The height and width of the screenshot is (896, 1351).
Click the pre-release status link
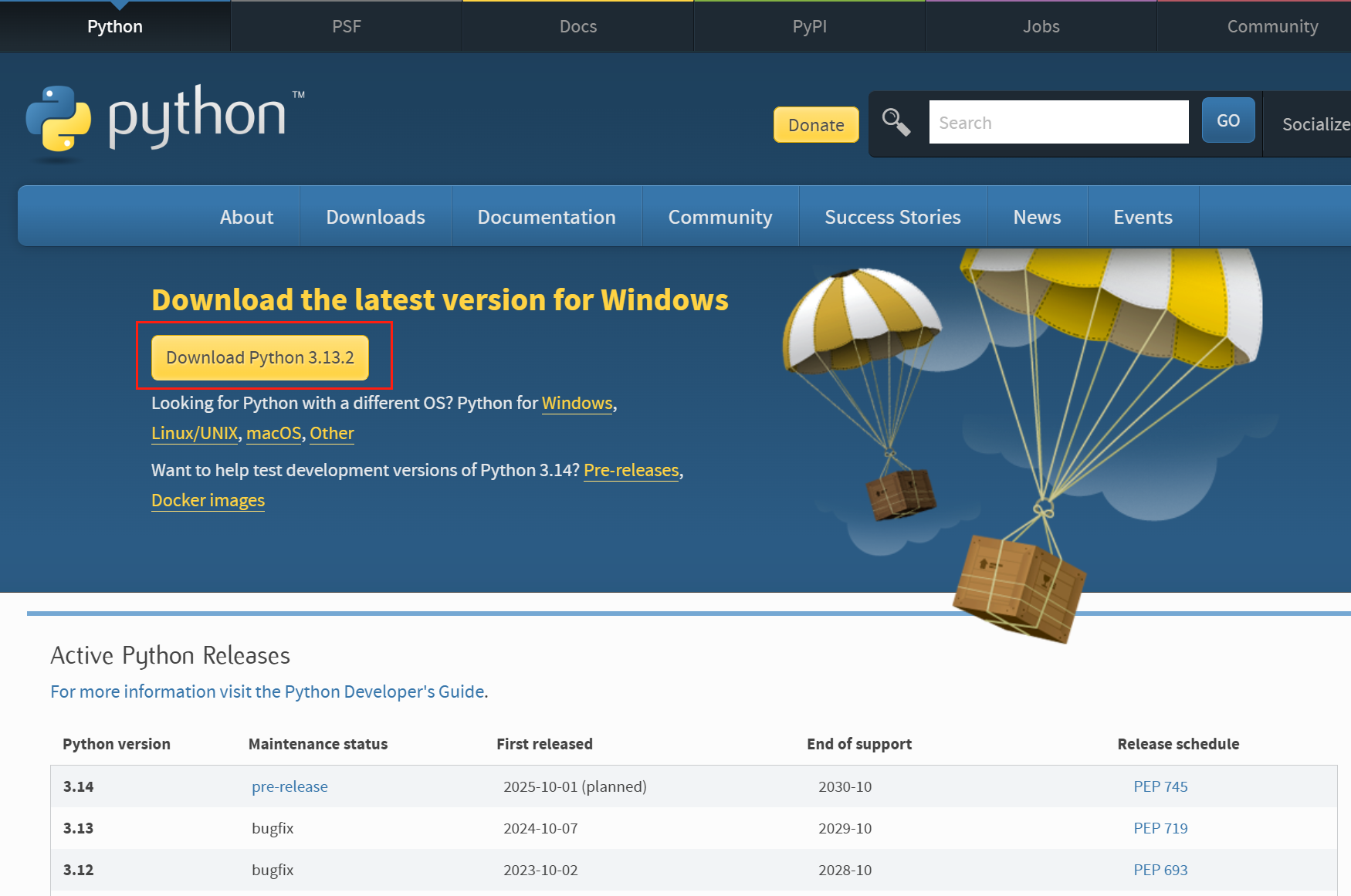coord(289,786)
